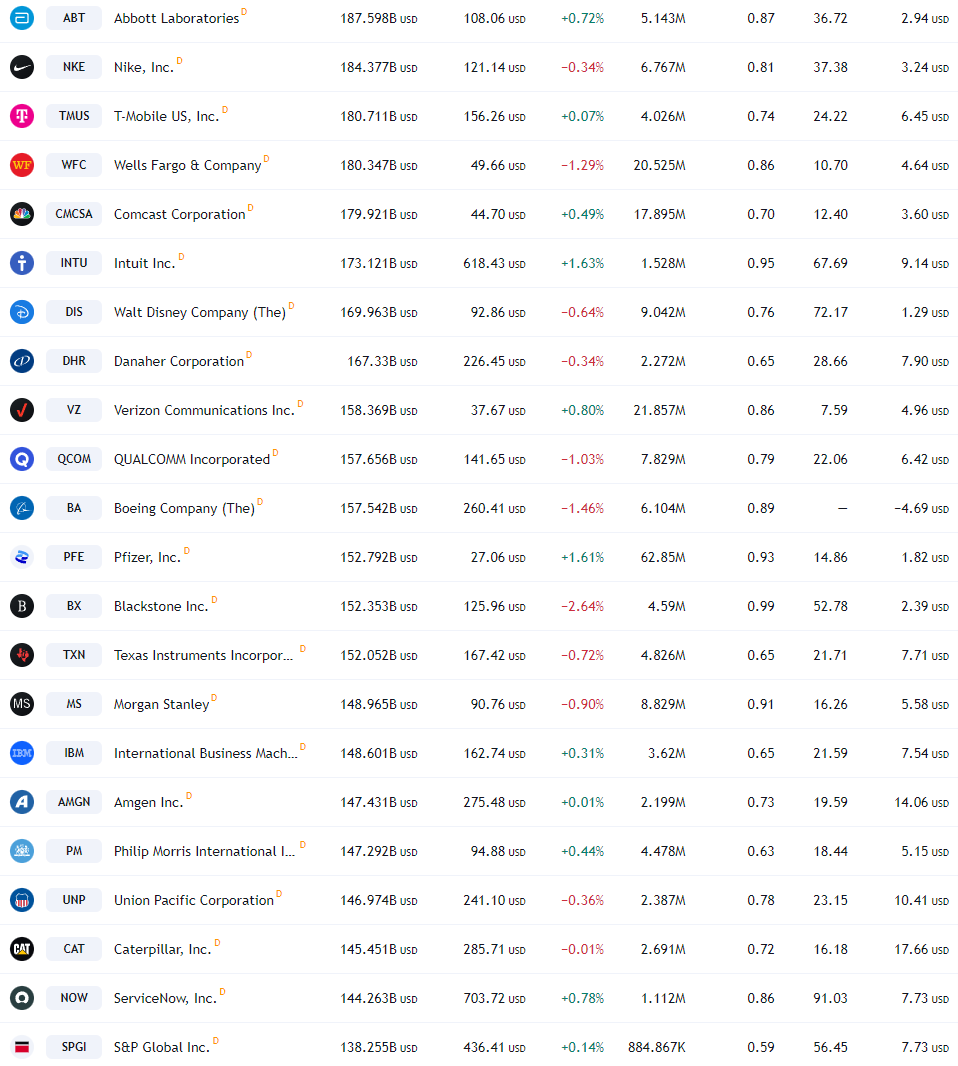Click the Pfizer logo icon

click(22, 557)
